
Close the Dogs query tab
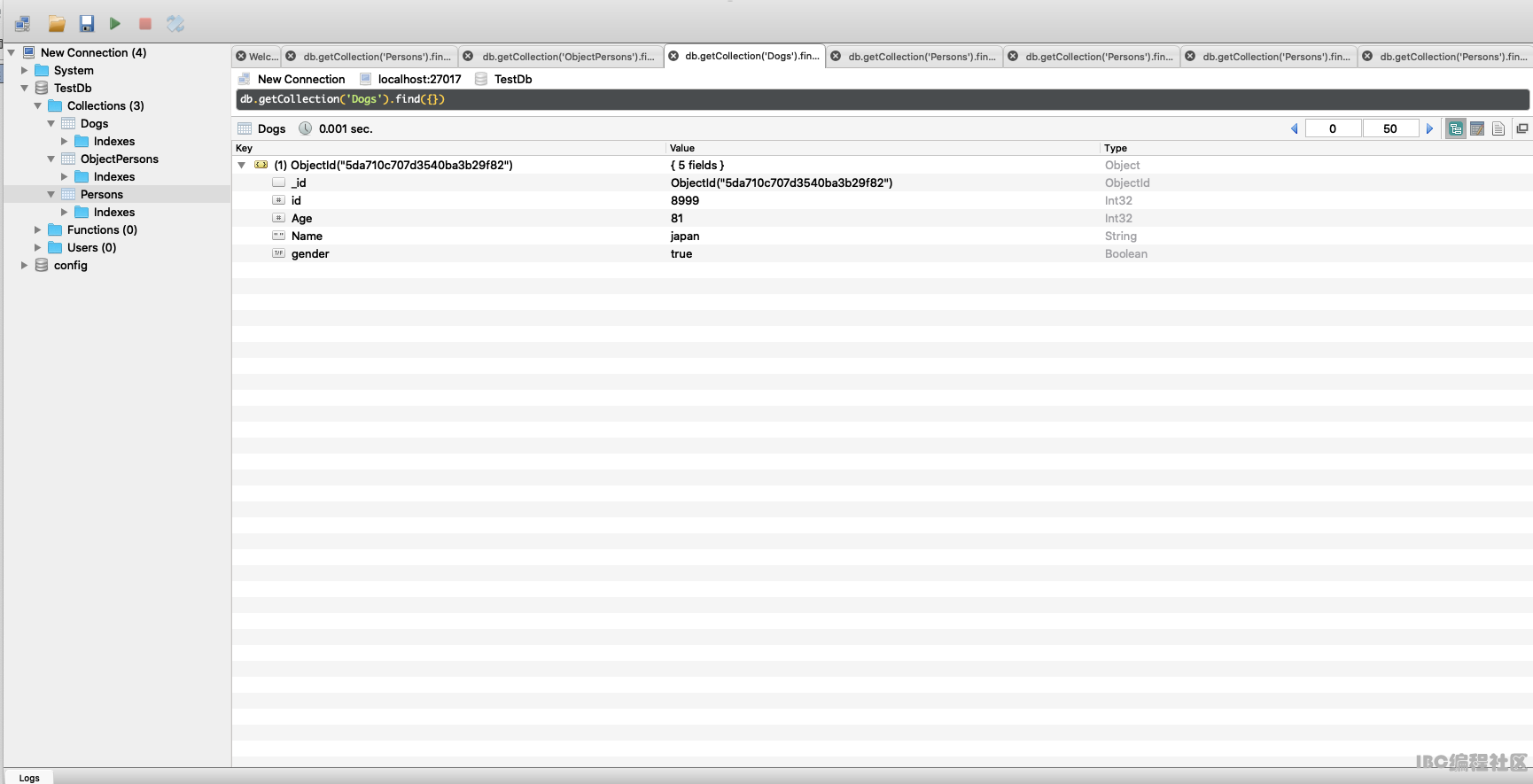click(x=673, y=56)
